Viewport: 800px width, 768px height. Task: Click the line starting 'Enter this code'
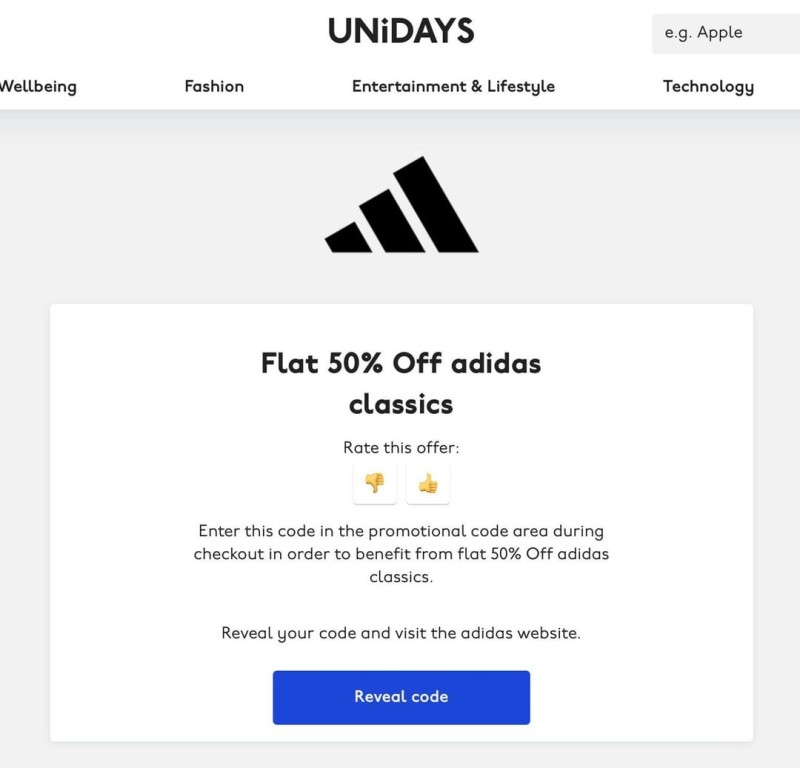pyautogui.click(x=401, y=531)
